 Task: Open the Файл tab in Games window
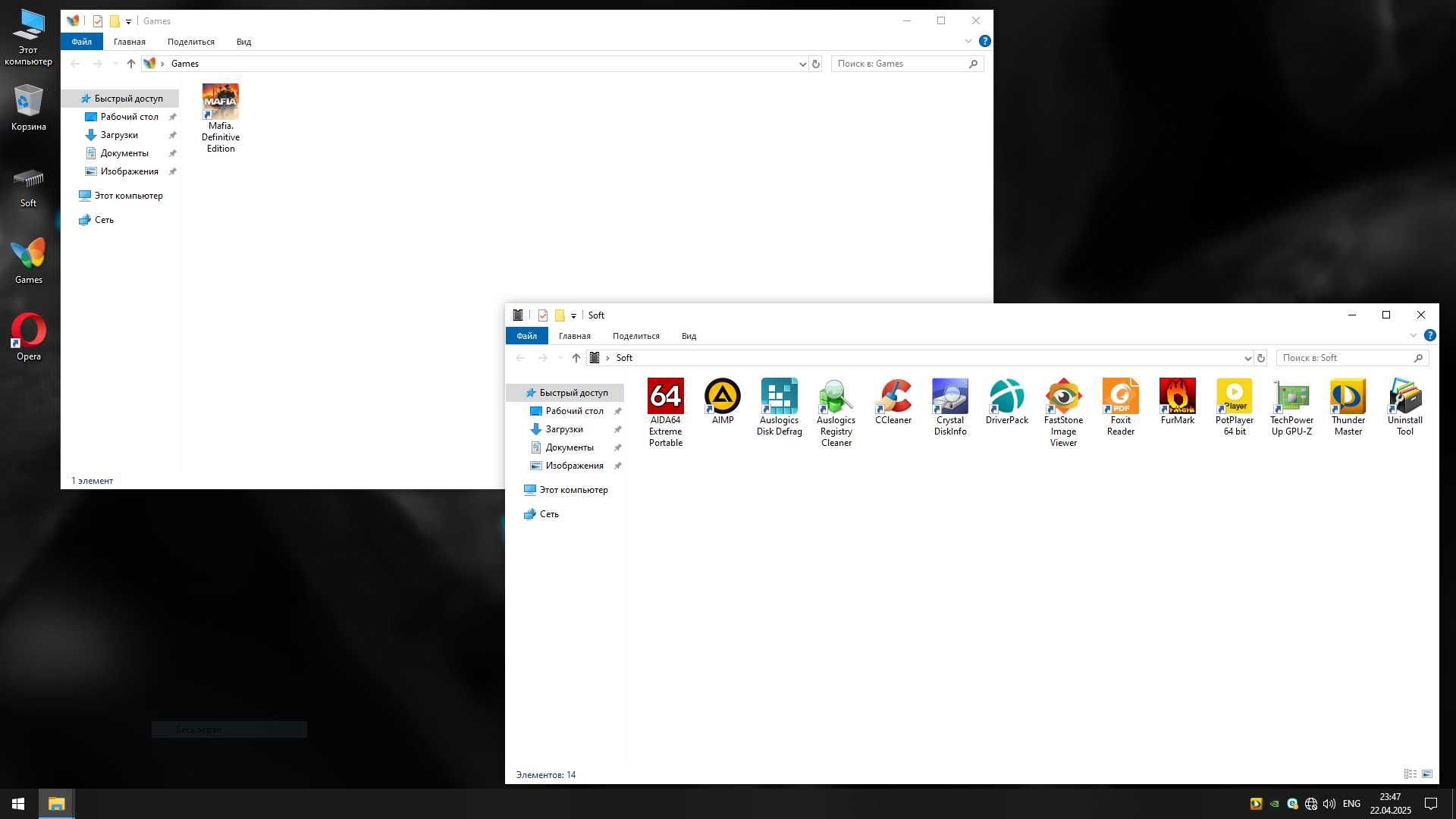81,42
